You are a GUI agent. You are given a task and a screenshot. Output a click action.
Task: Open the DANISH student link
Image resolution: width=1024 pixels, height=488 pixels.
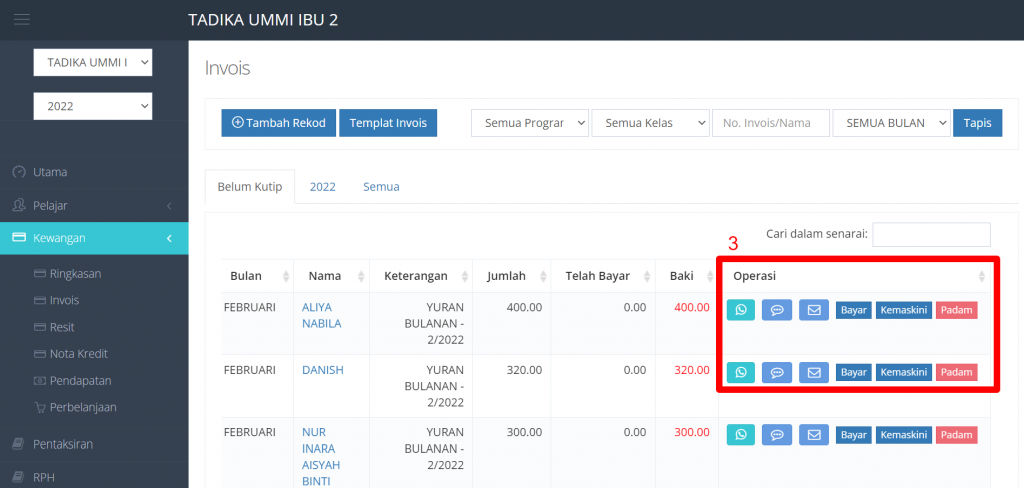point(322,370)
